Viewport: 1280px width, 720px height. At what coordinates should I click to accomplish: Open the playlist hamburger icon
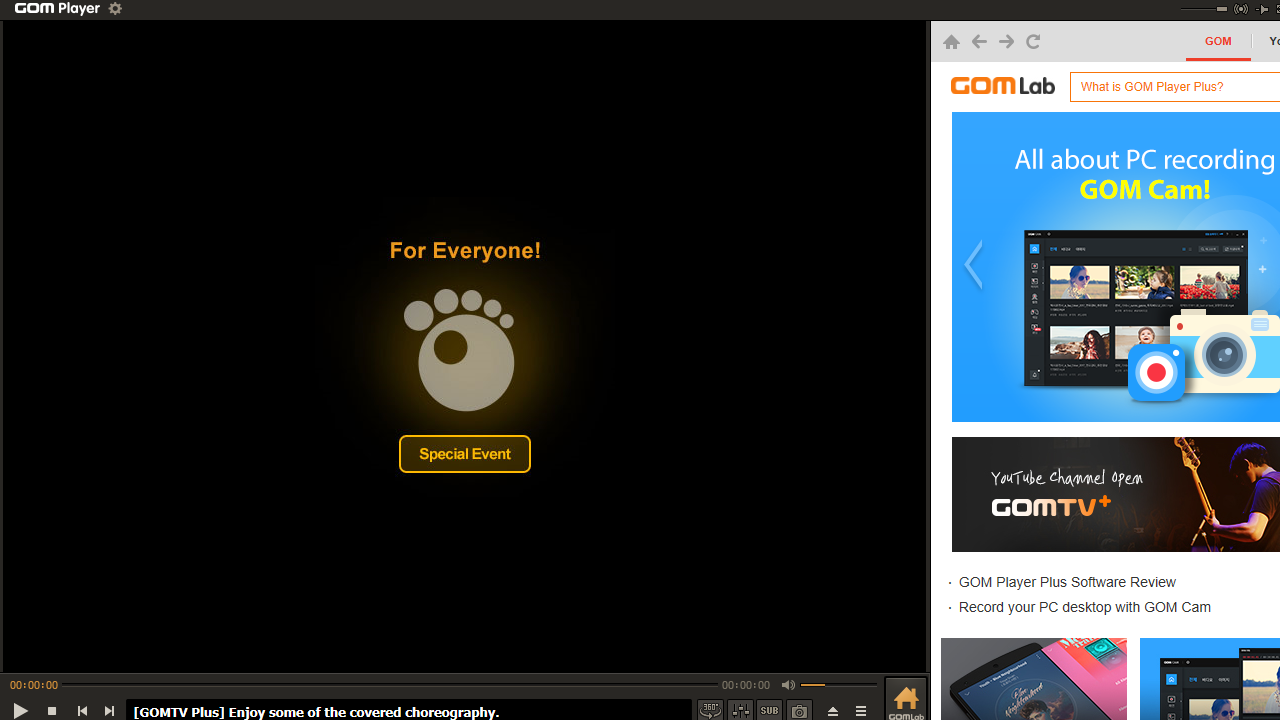[x=861, y=710]
